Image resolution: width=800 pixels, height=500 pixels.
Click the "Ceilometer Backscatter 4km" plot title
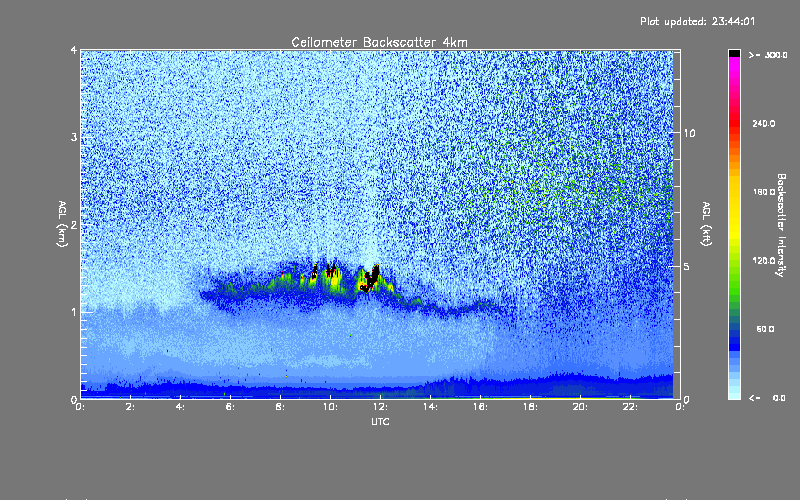(379, 42)
